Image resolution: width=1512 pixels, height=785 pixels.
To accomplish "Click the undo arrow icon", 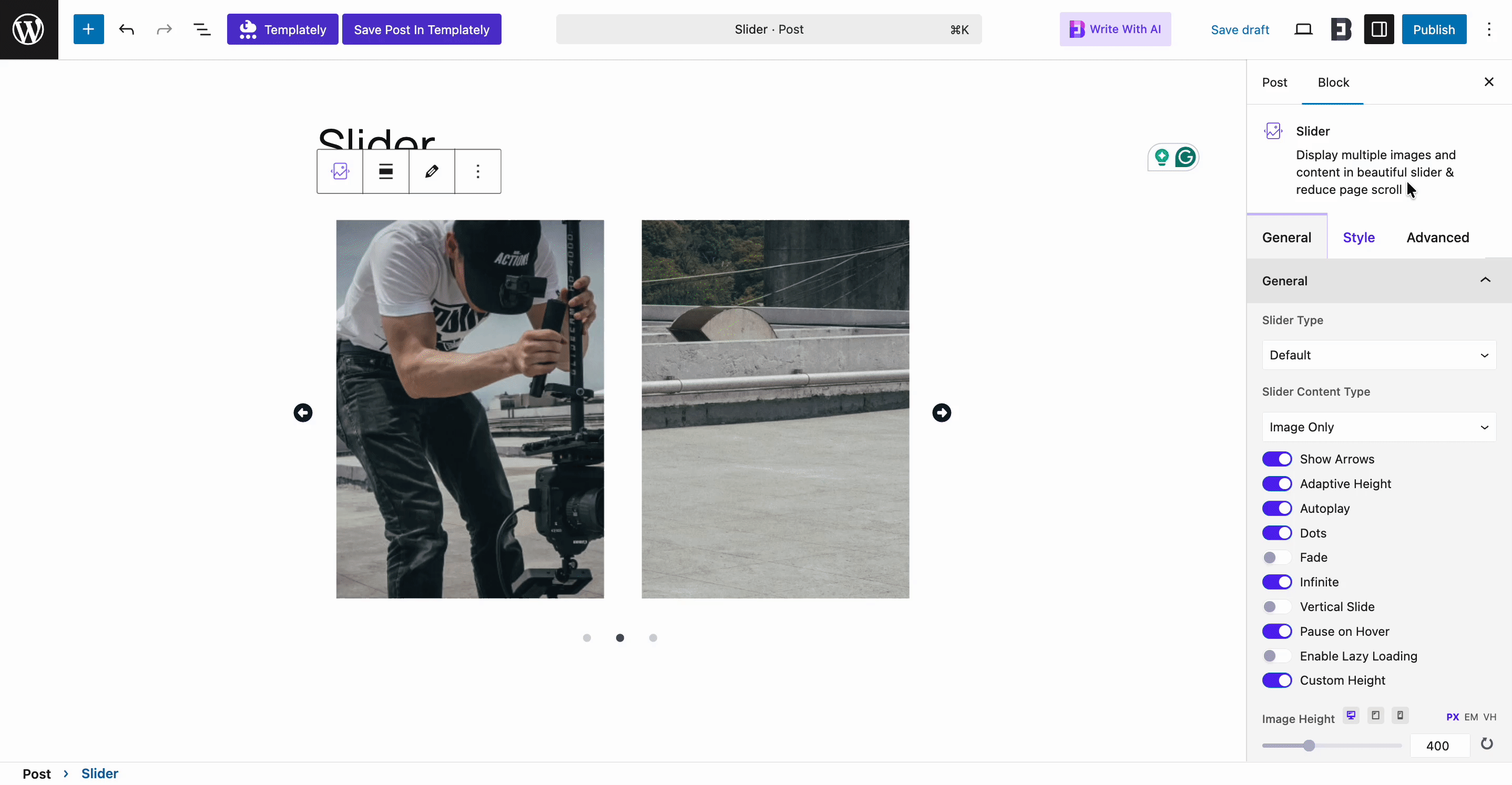I will point(126,29).
